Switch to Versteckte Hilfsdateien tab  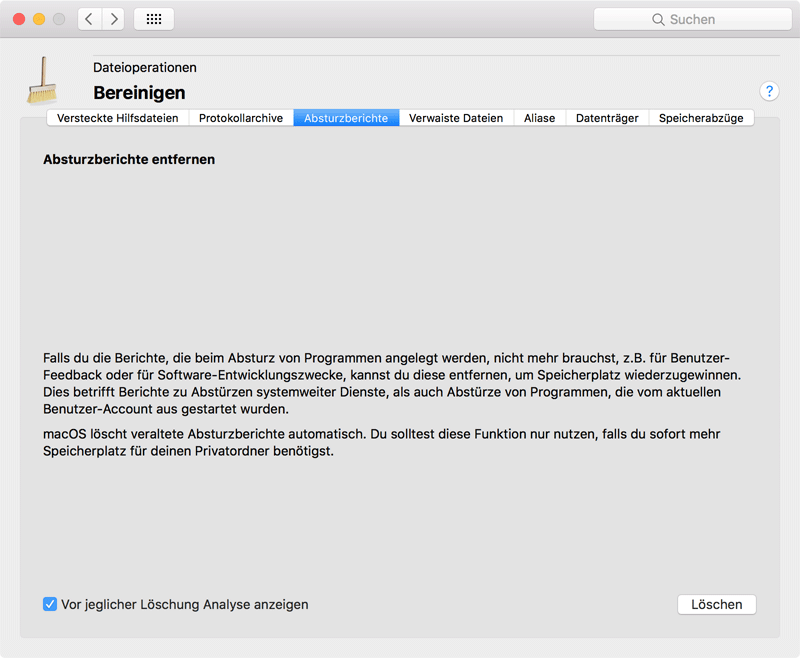click(x=118, y=118)
